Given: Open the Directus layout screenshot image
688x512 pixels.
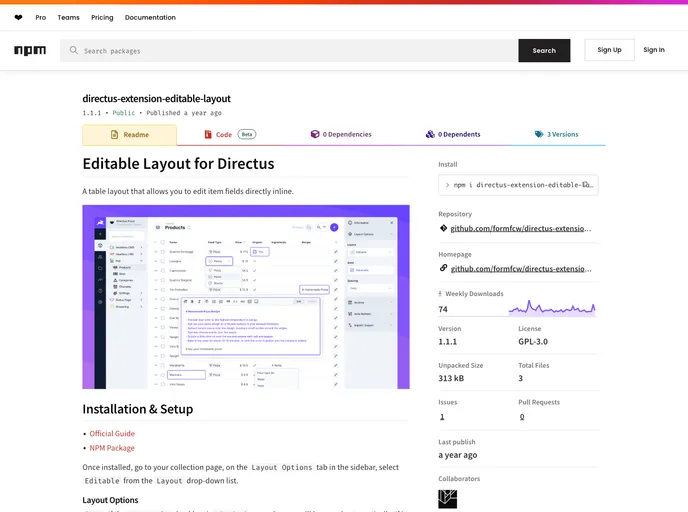Looking at the screenshot, I should pos(246,297).
